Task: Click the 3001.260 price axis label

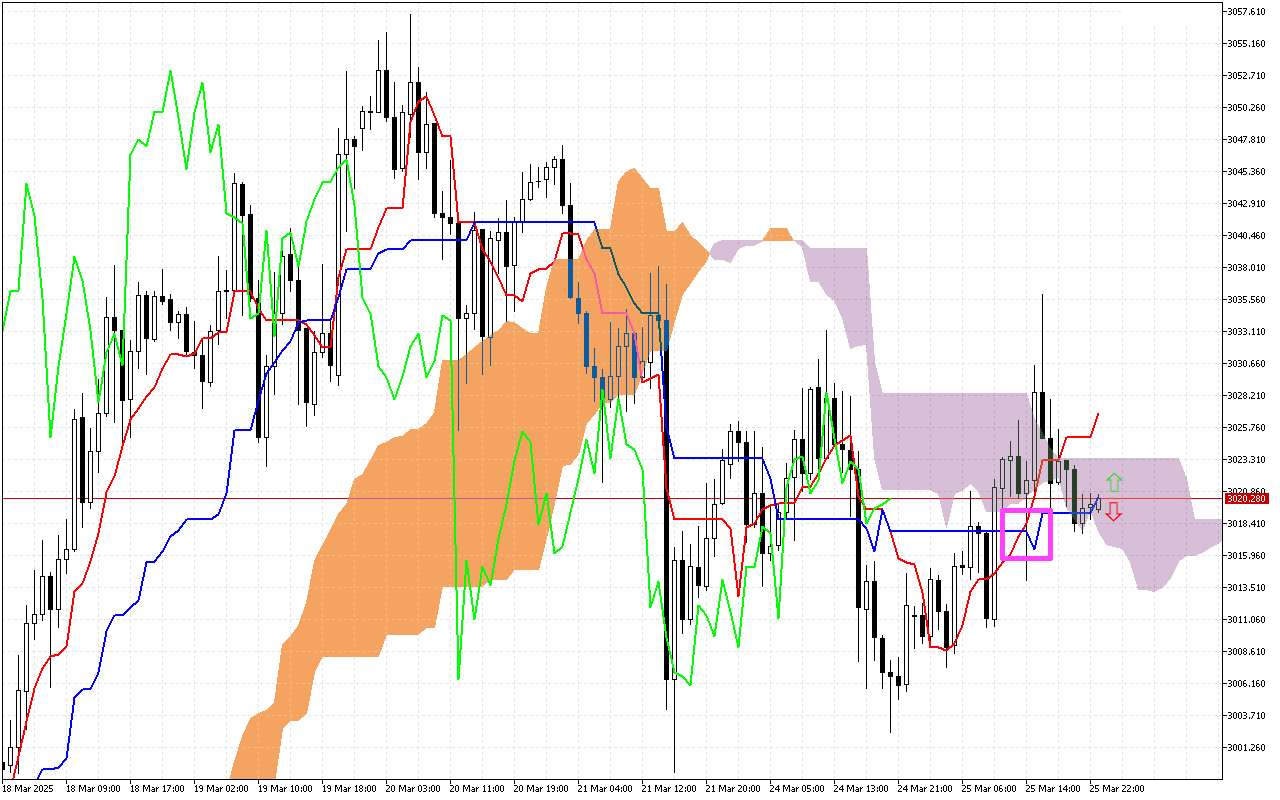Action: coord(1247,747)
